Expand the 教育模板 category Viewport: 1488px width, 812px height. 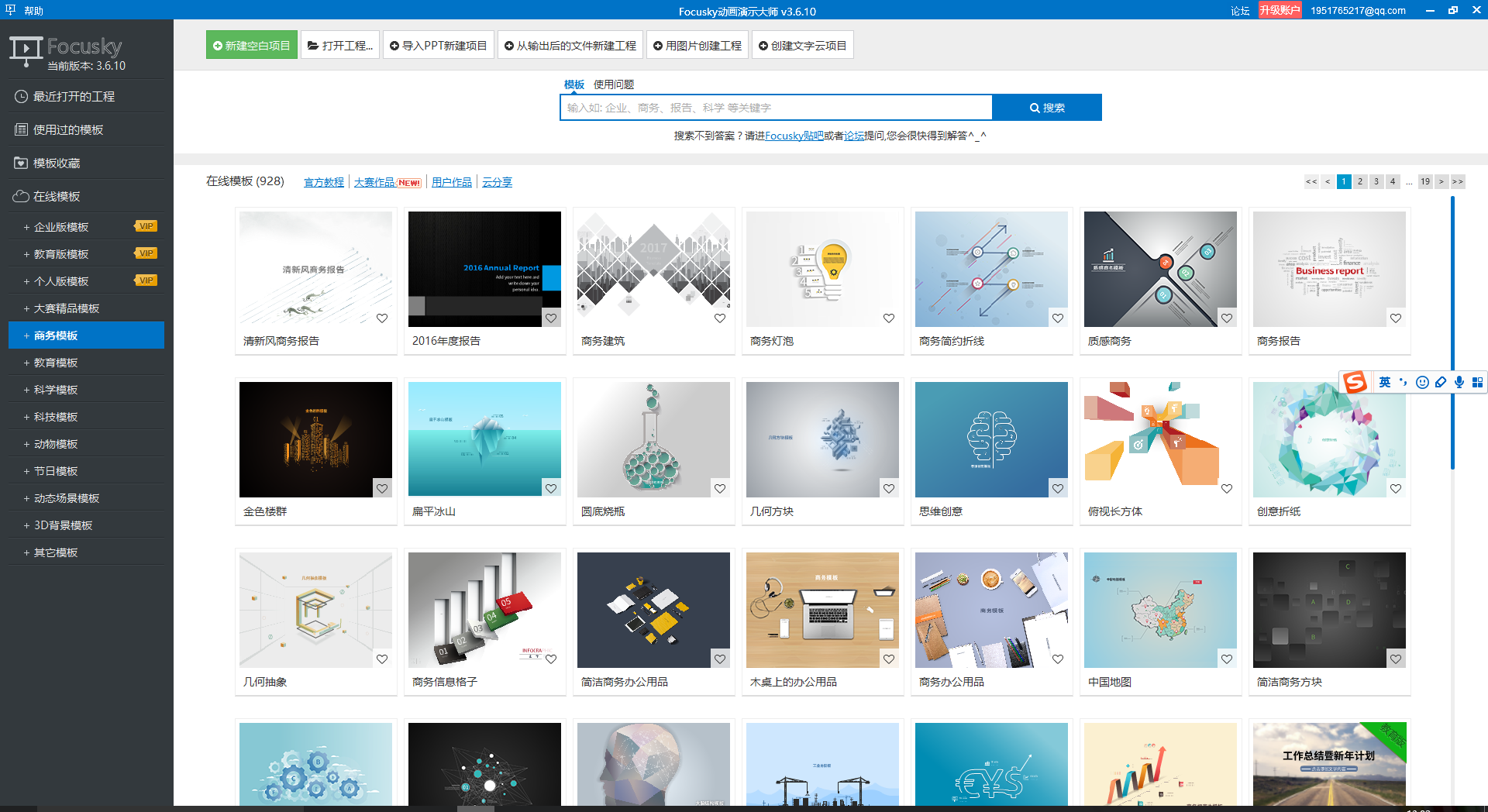[87, 362]
